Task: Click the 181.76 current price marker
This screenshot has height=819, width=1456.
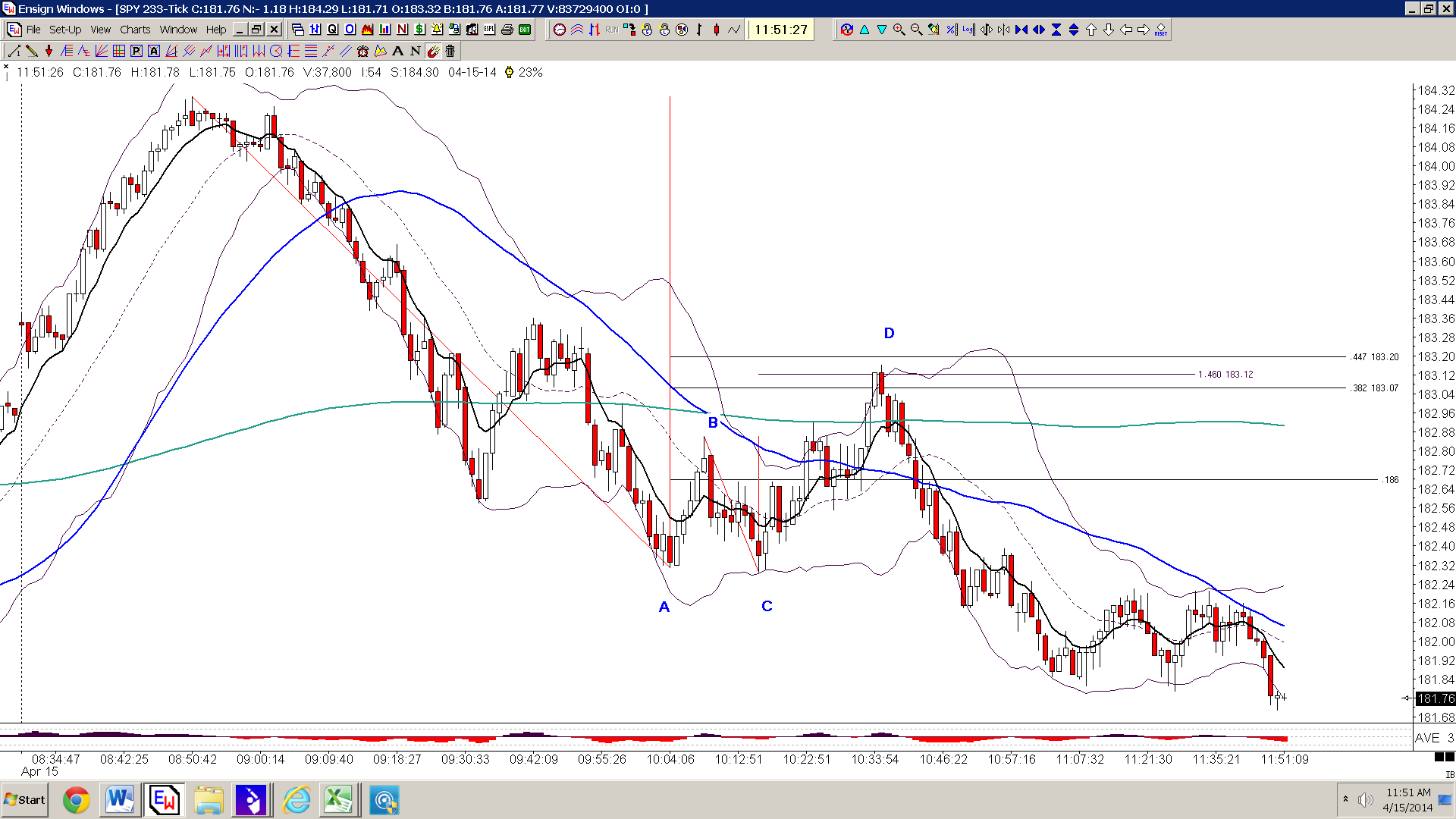Action: (1436, 698)
